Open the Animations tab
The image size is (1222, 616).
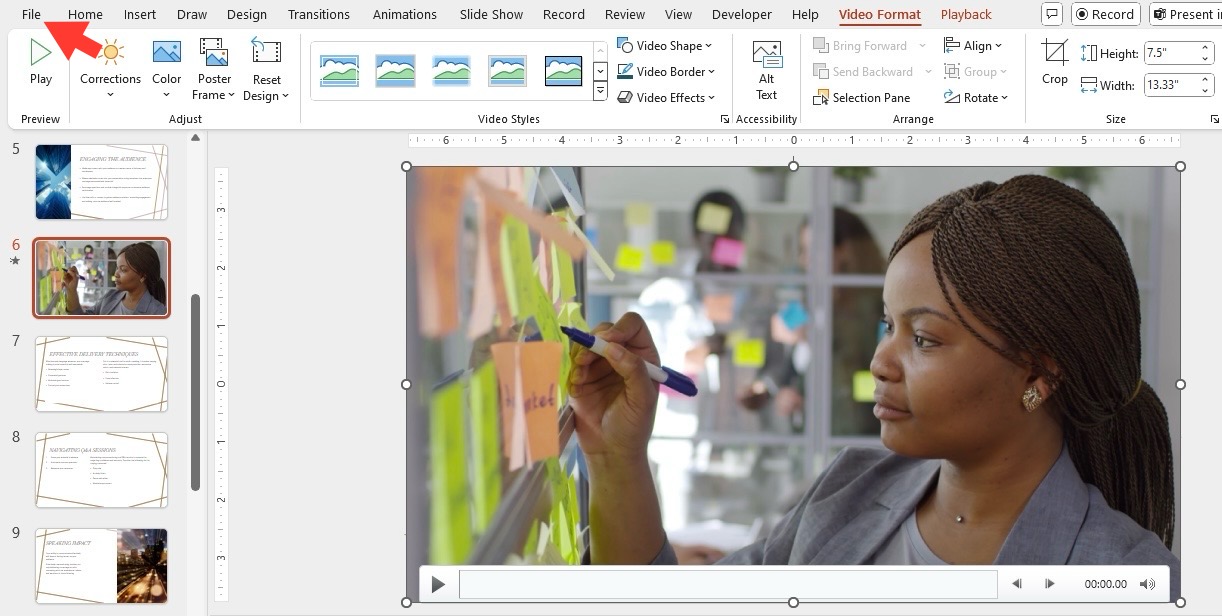click(x=405, y=14)
